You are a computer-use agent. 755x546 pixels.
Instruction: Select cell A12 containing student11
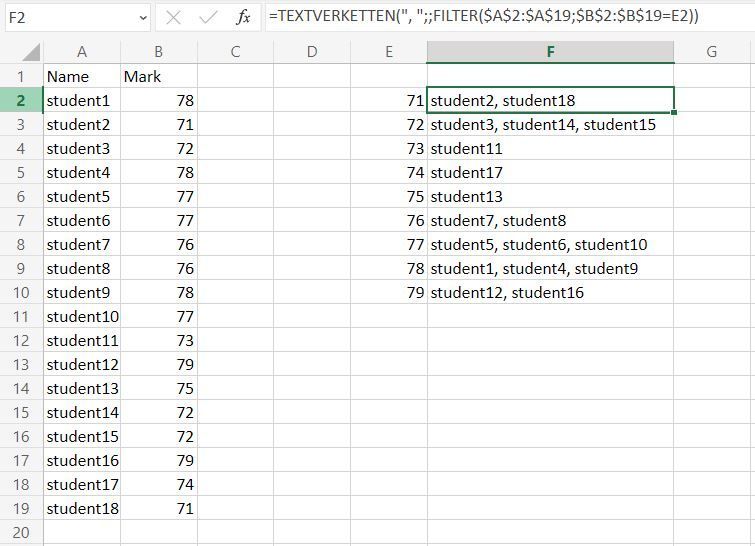coord(82,340)
